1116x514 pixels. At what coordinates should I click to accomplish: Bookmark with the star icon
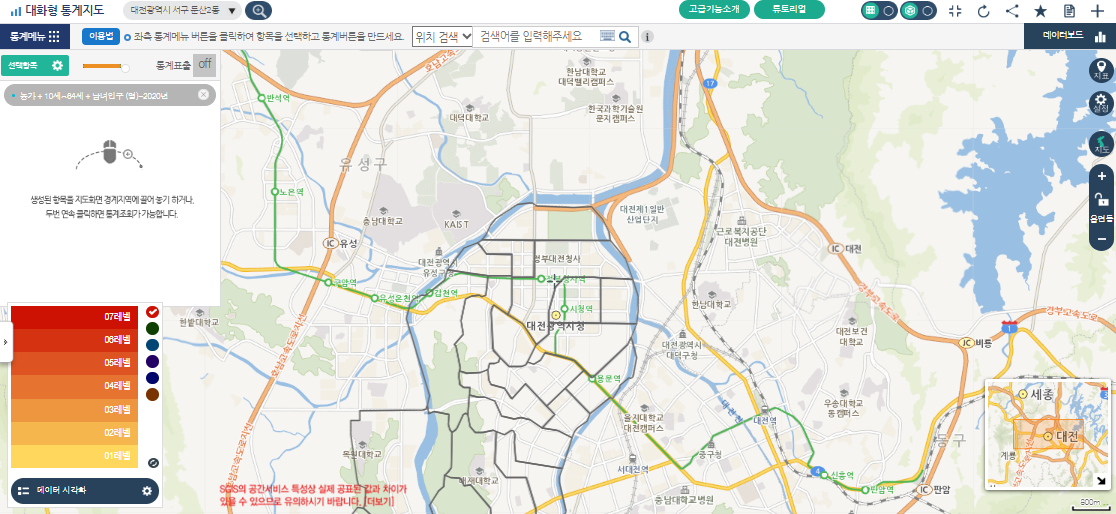[x=1040, y=11]
